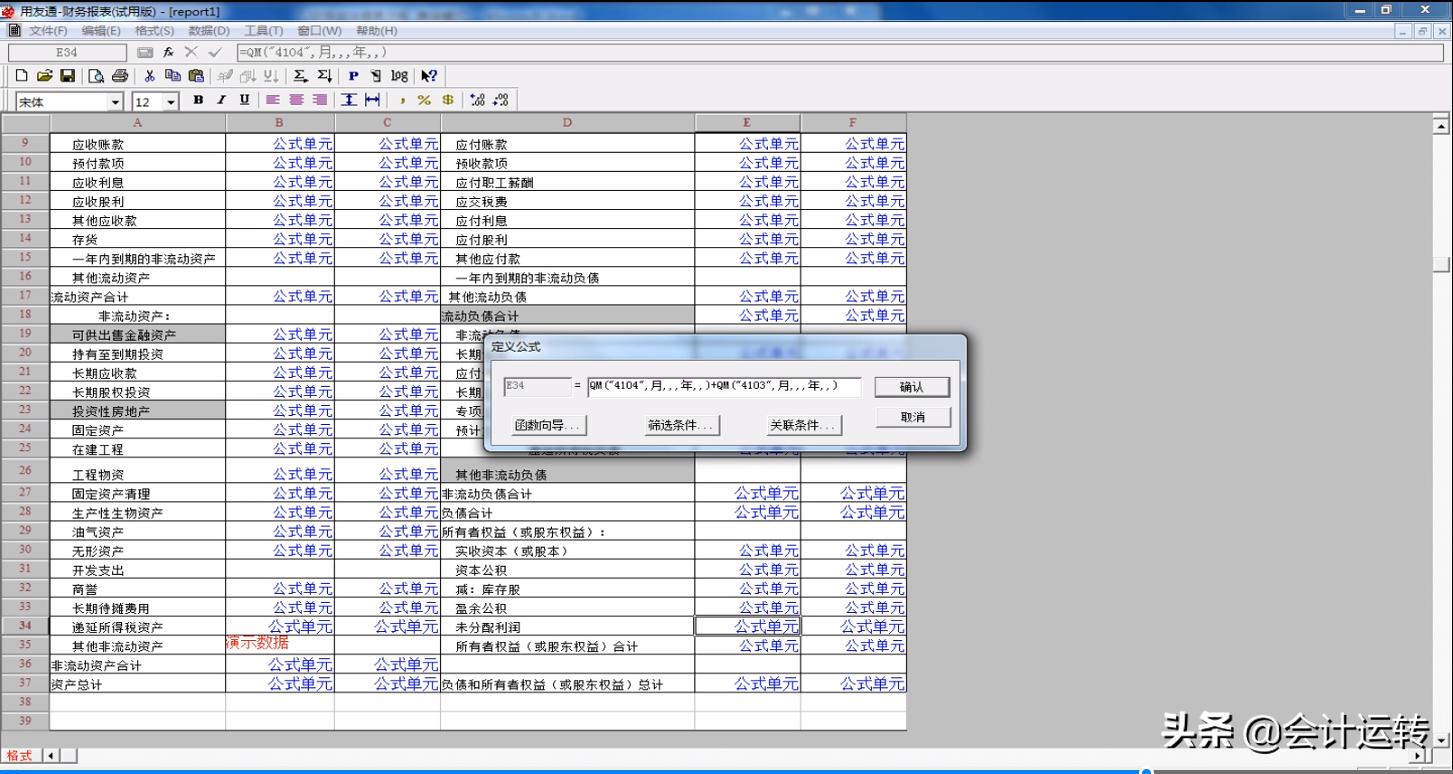Click the New report icon

point(20,75)
